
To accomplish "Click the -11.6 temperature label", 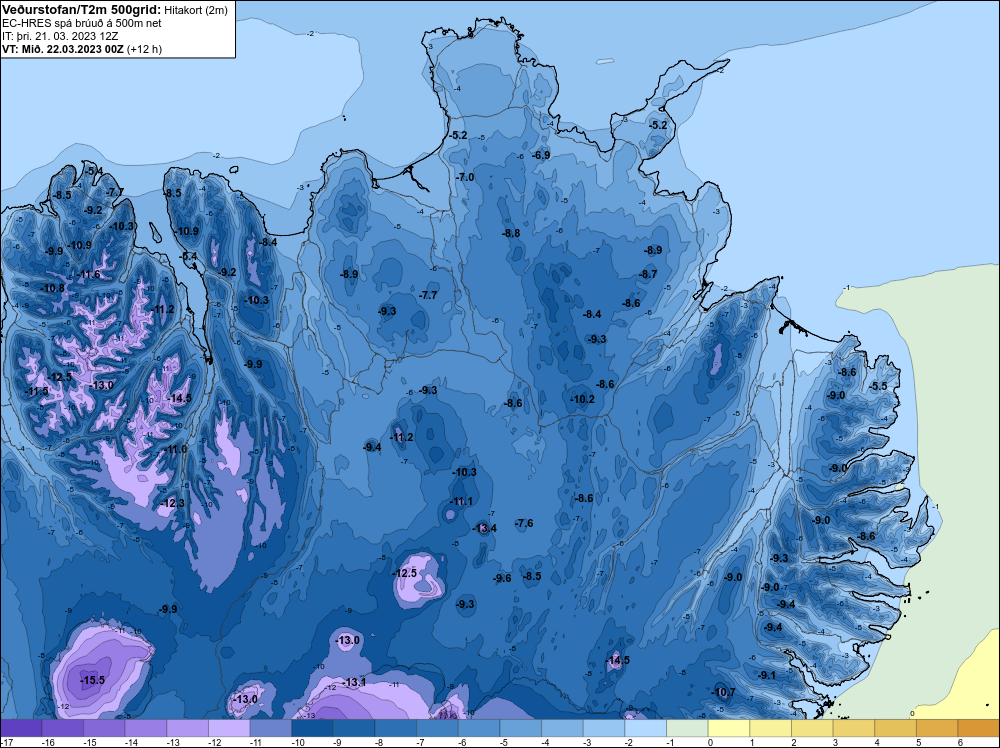I will (89, 274).
